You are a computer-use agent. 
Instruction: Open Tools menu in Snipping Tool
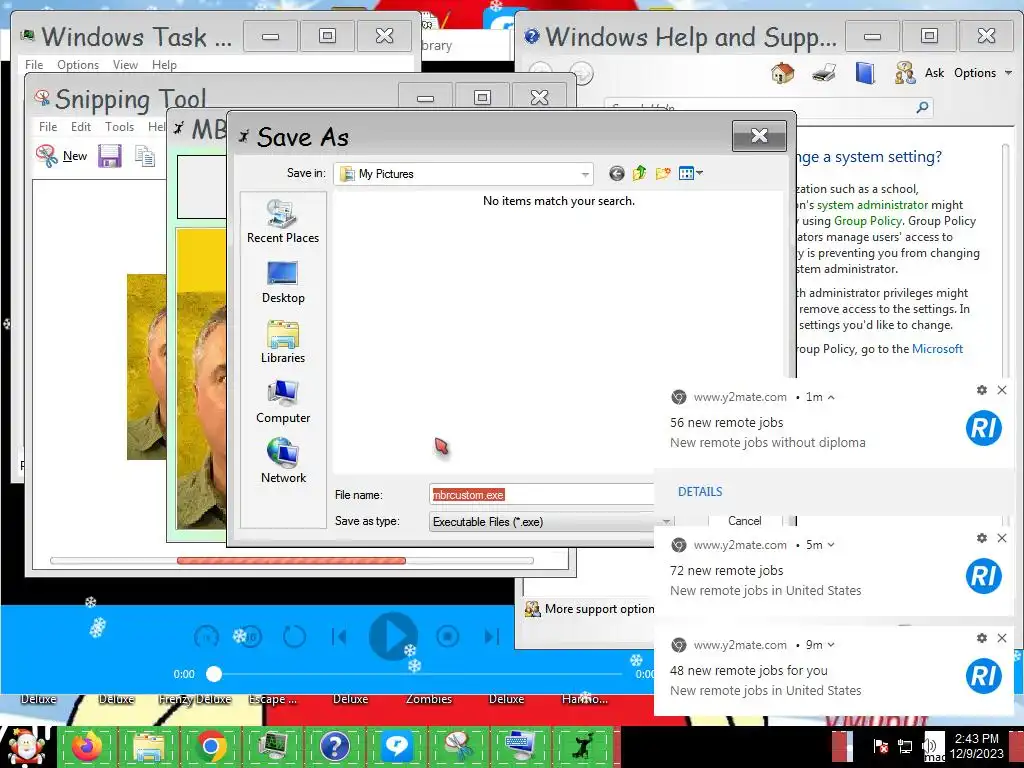coord(120,127)
